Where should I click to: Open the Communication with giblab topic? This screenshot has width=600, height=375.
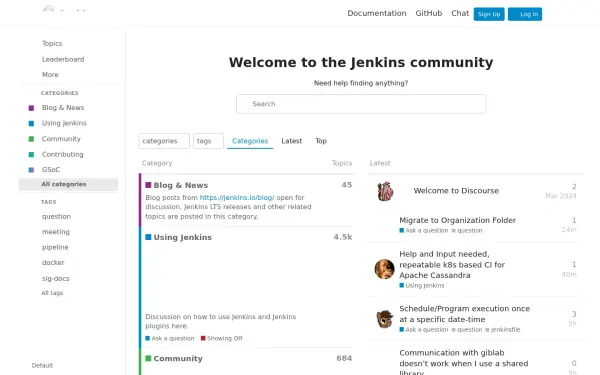(x=464, y=362)
